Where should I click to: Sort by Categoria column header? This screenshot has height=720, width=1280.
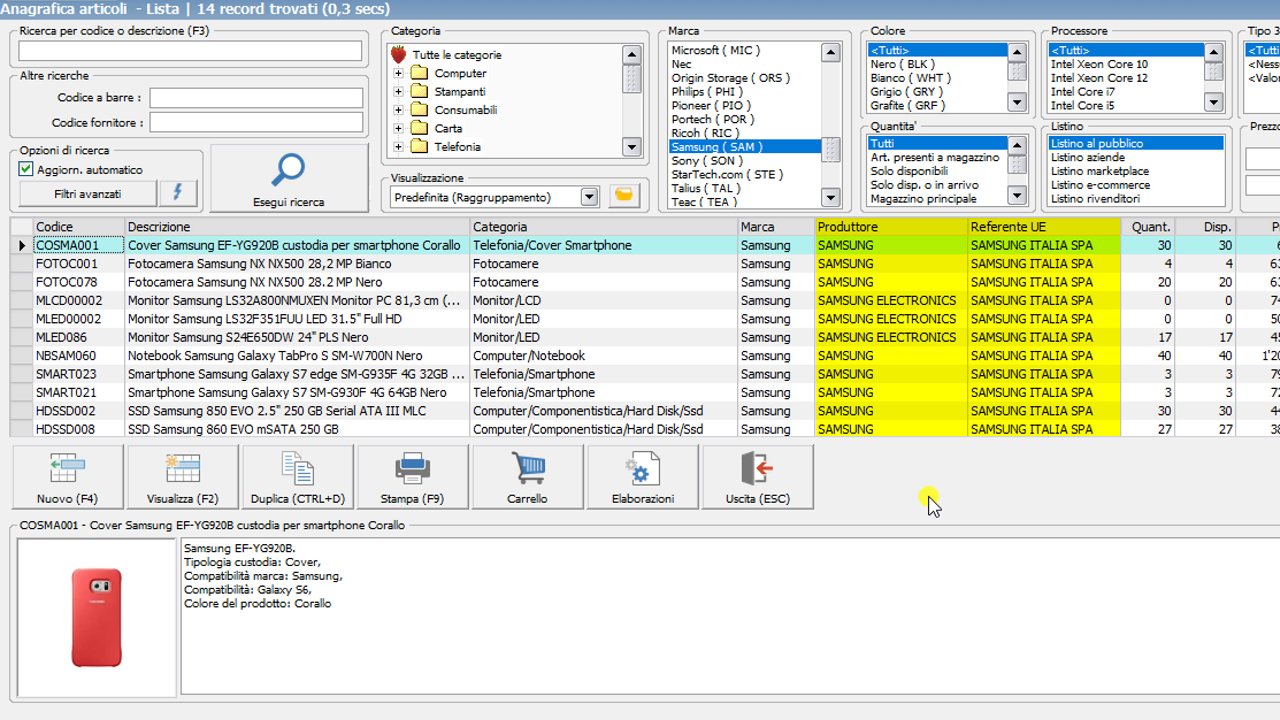[603, 227]
